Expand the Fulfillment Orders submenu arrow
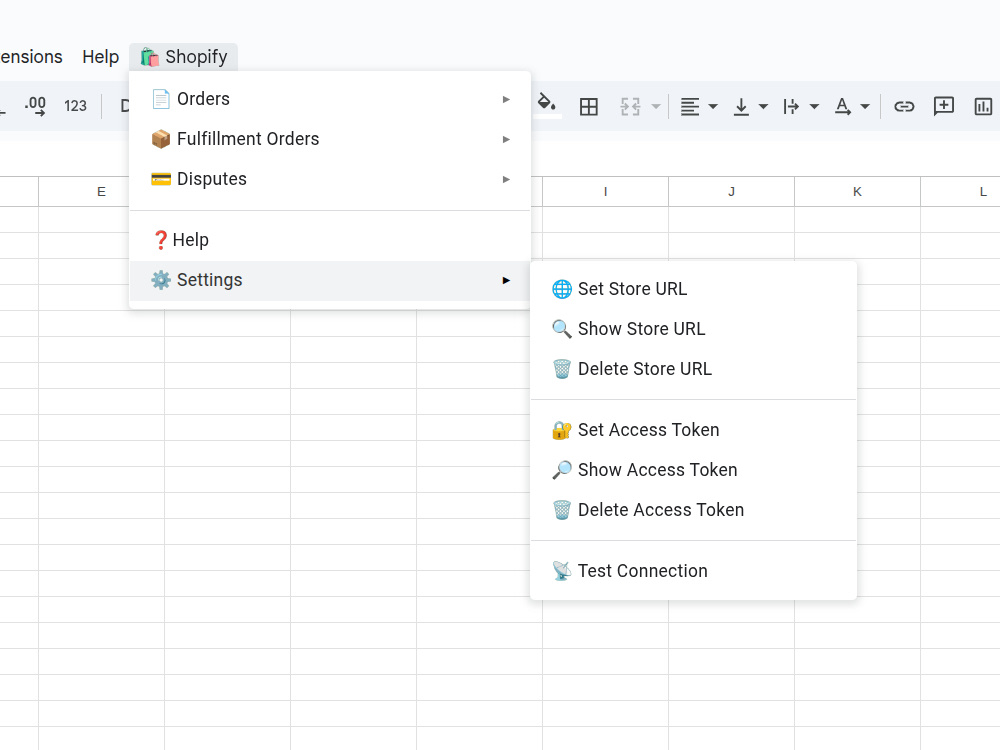The width and height of the screenshot is (1000, 750). [x=506, y=139]
